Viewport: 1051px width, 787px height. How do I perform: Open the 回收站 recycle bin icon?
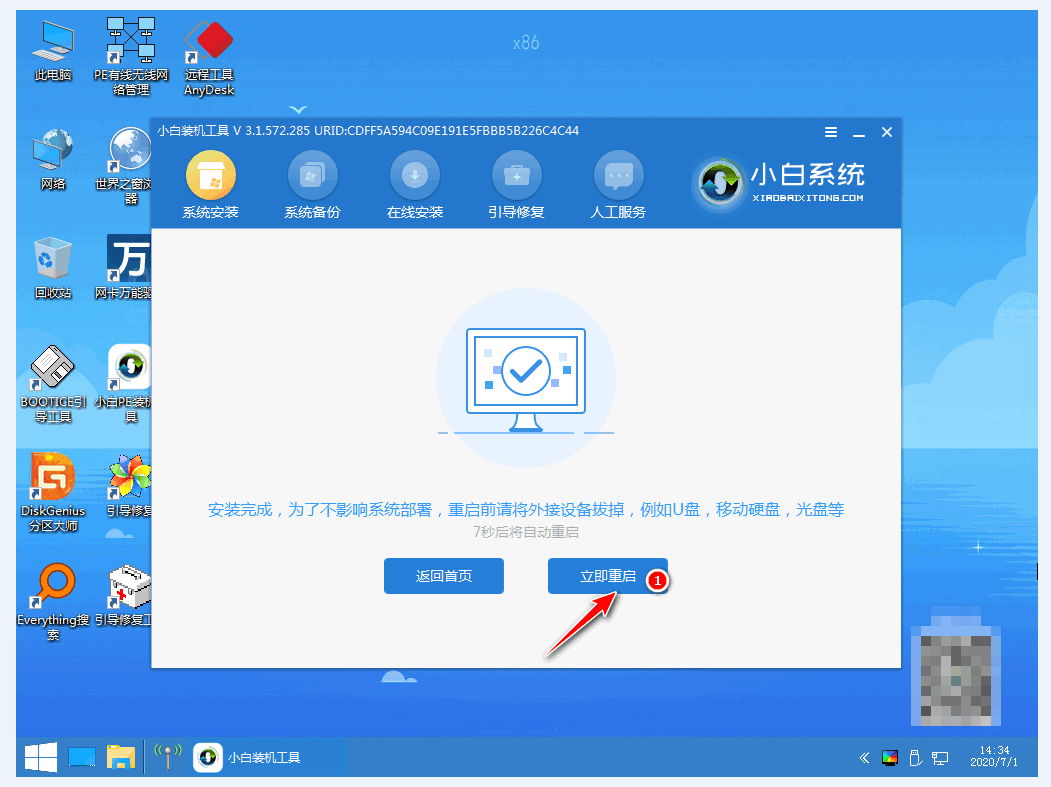tap(53, 262)
